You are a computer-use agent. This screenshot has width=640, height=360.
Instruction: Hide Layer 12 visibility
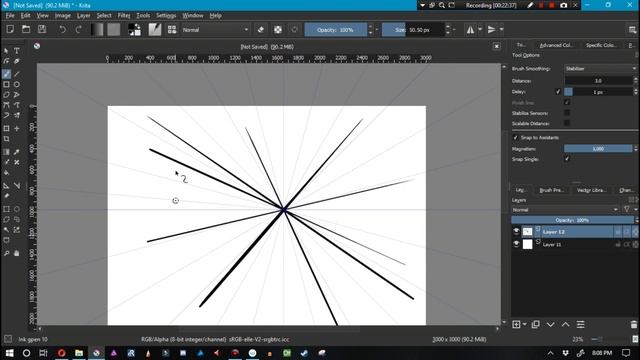(x=516, y=231)
